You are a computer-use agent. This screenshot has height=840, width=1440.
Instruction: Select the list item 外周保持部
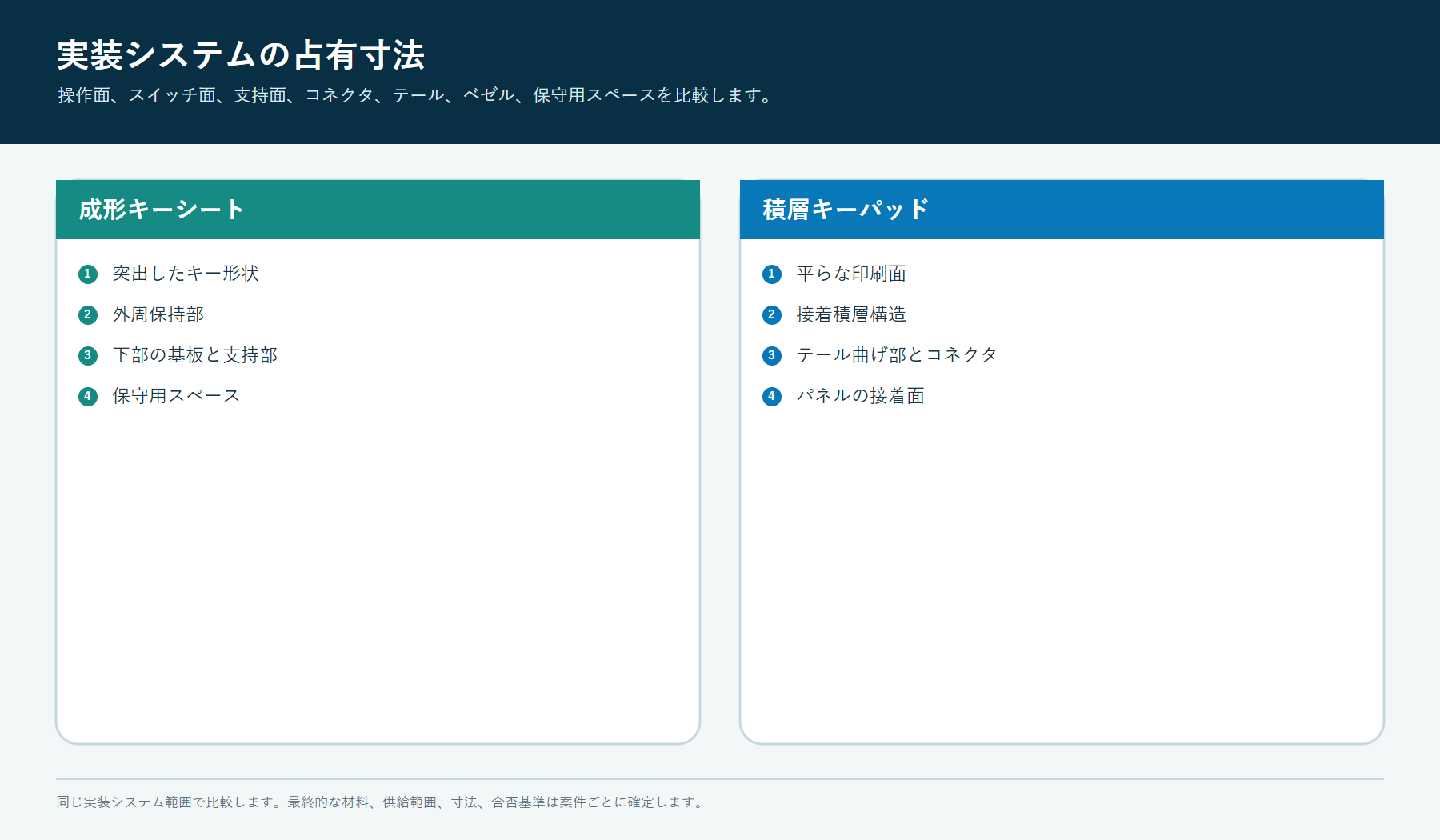(158, 314)
